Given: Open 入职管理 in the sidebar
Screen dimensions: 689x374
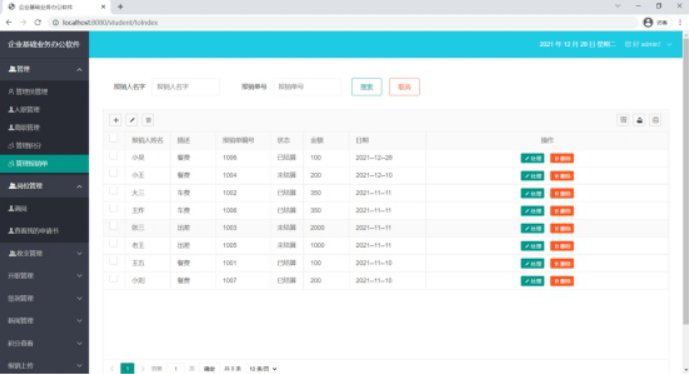Looking at the screenshot, I should pos(44,110).
